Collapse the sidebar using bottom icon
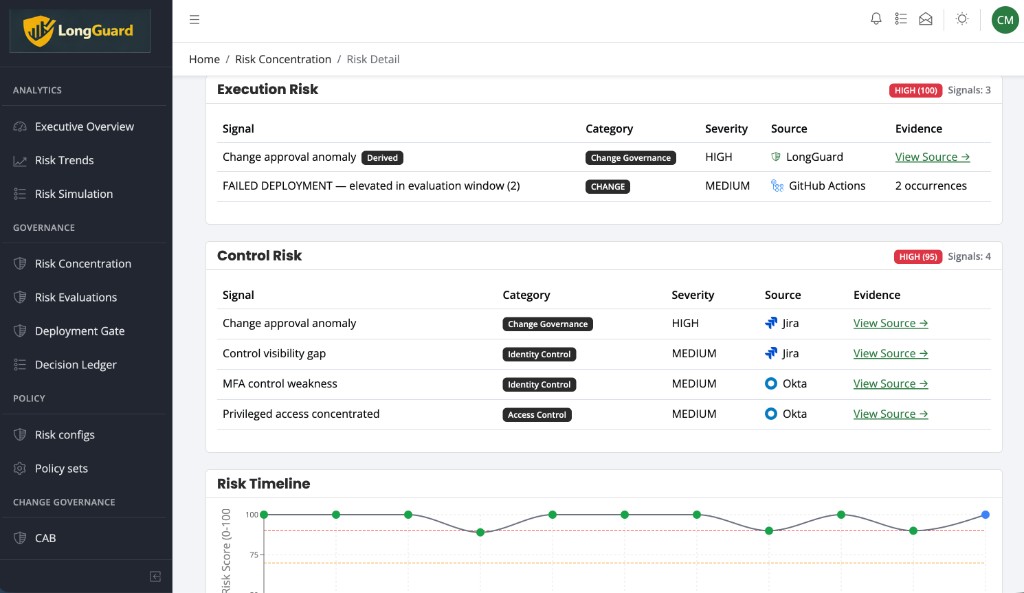Image resolution: width=1024 pixels, height=593 pixels. coord(155,576)
